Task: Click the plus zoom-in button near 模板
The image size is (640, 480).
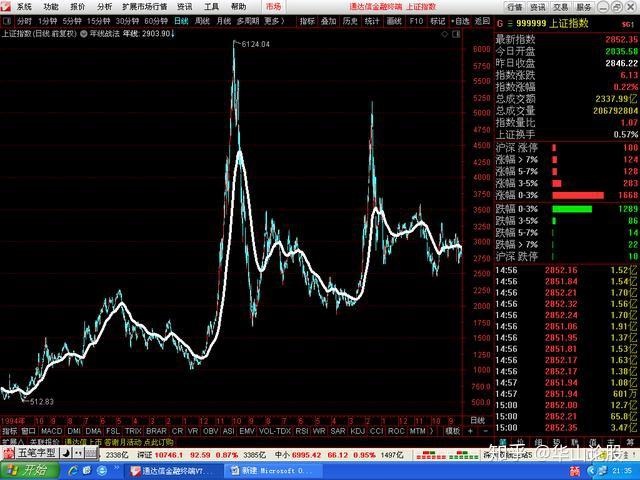Action: coord(470,431)
